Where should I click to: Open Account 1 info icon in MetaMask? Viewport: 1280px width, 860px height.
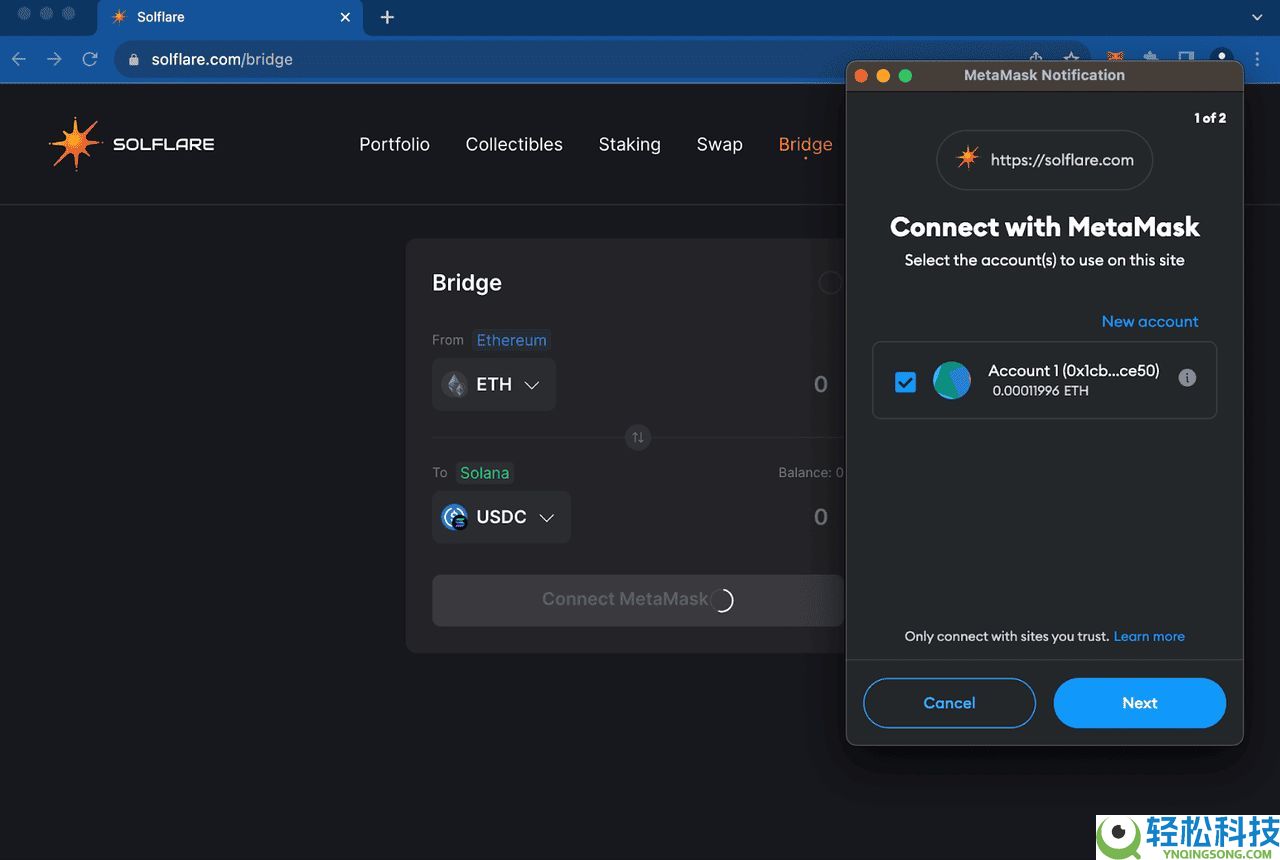1187,378
